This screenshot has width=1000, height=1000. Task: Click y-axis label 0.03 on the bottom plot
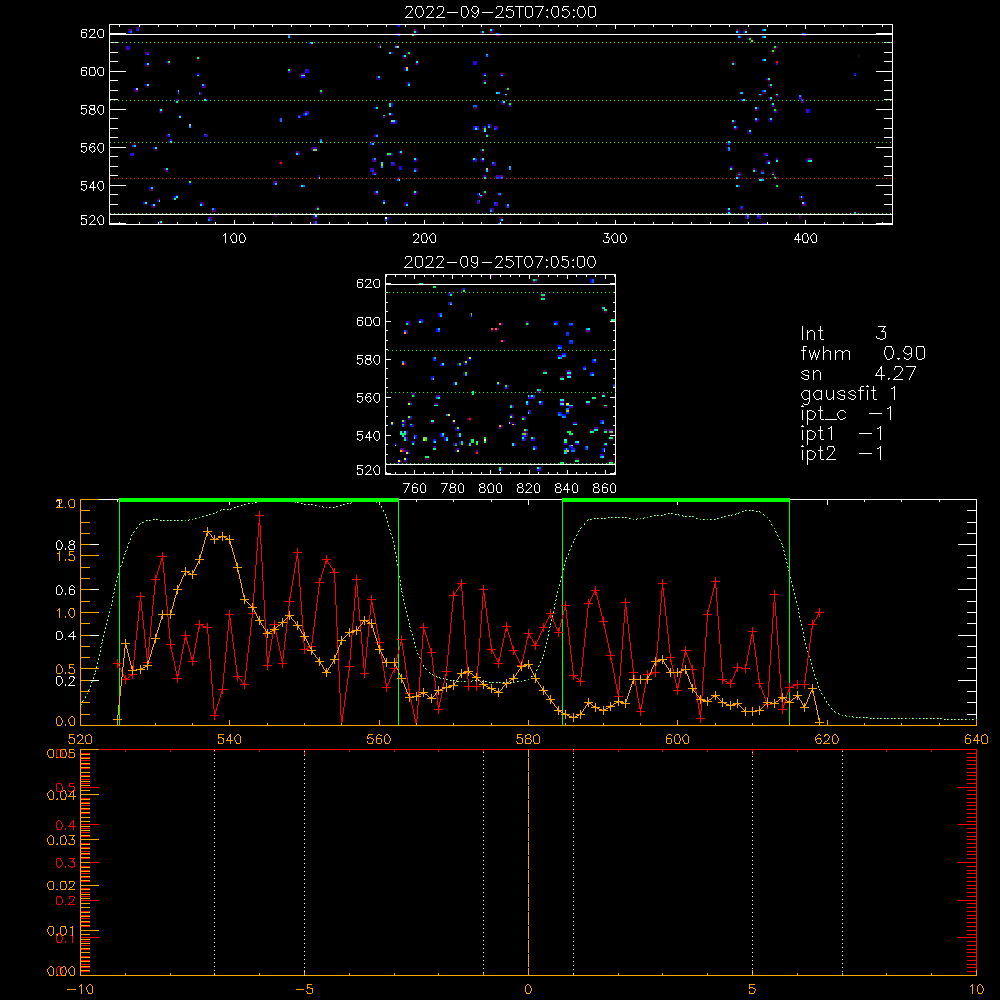[61, 841]
